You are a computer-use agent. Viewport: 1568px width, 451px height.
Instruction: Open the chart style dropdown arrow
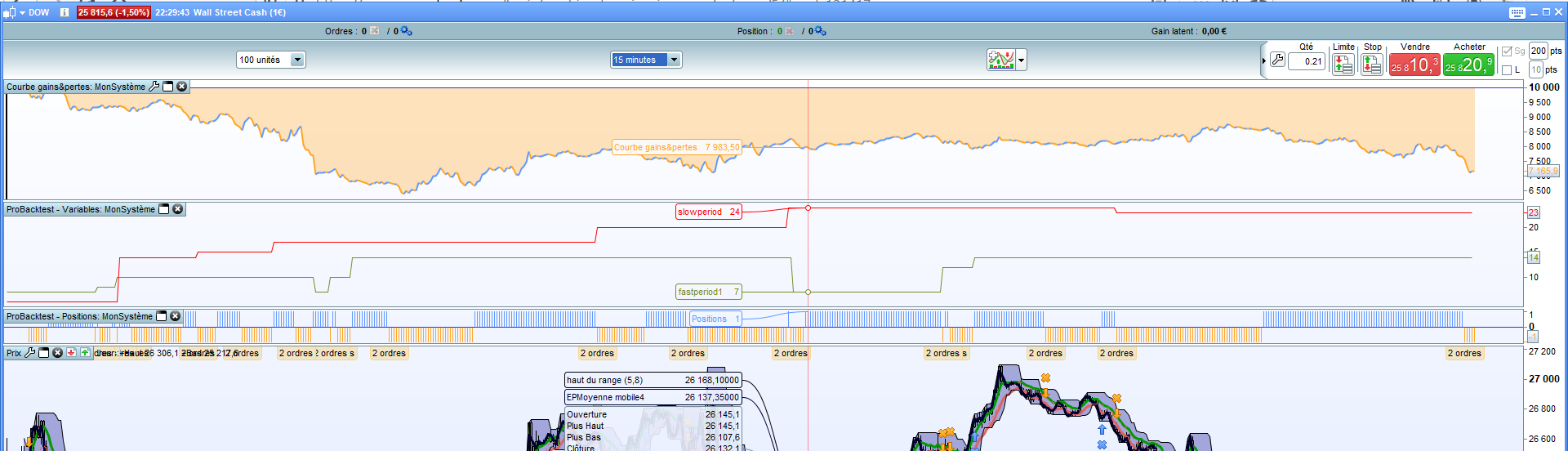[x=1021, y=60]
